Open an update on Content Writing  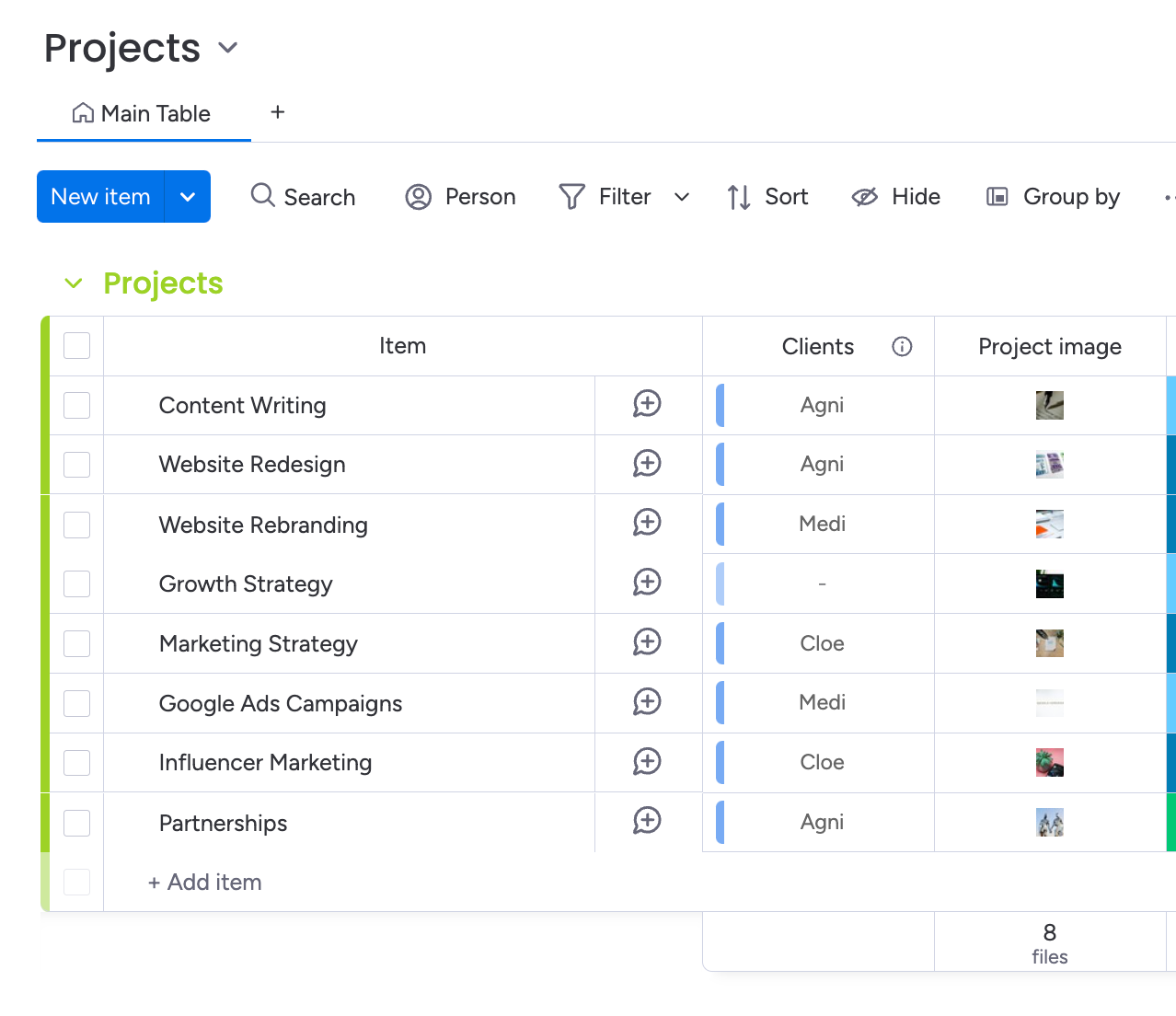click(648, 405)
